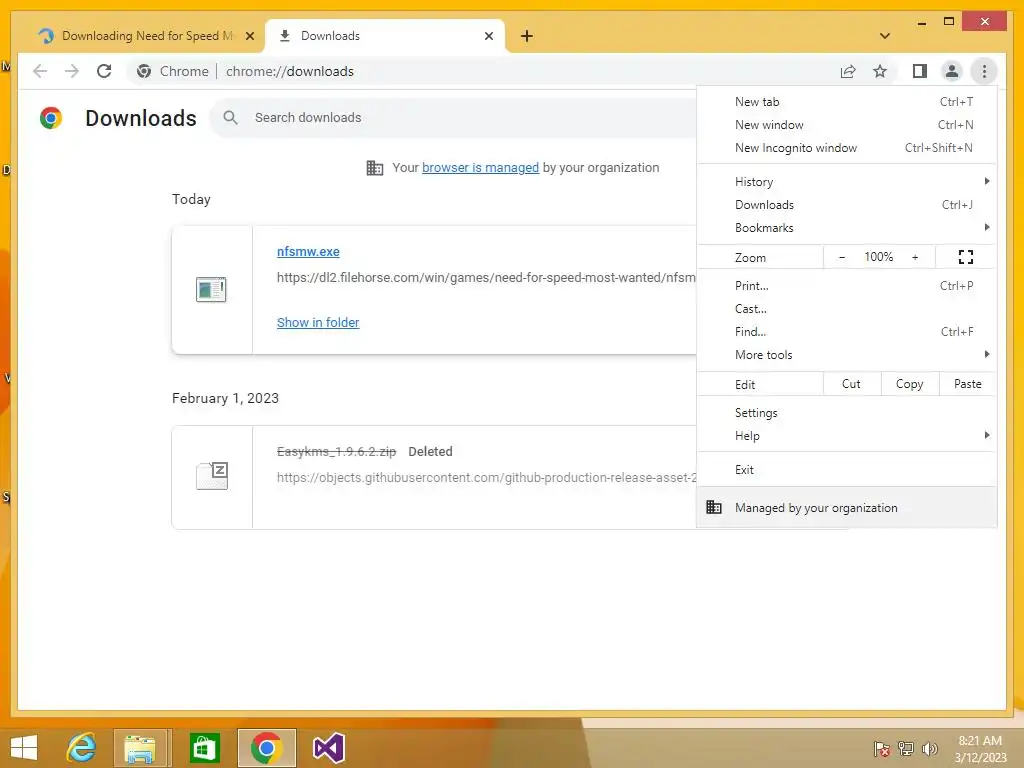1024x768 pixels.
Task: Click the building icon next to Managed by your organization
Action: click(714, 507)
